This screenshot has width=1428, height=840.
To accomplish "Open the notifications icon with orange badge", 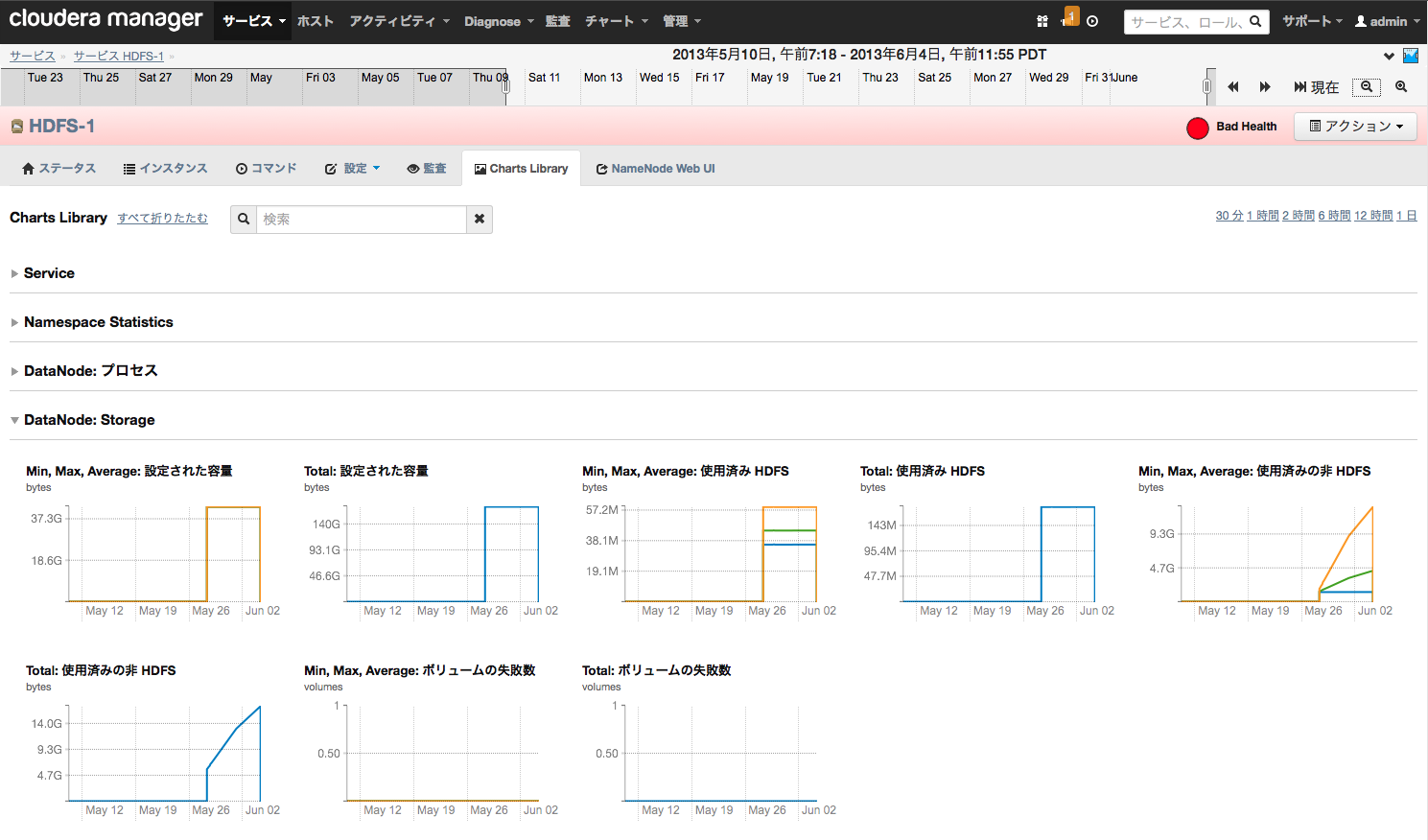I will coord(1070,17).
